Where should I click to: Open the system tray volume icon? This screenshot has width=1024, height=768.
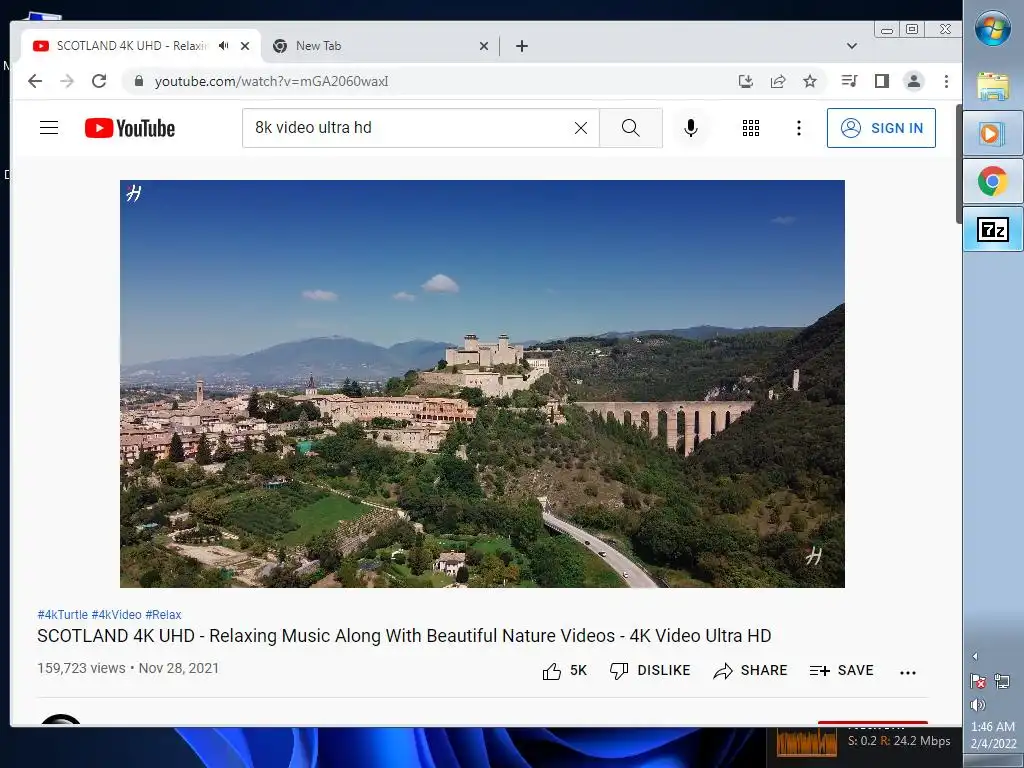(x=978, y=705)
